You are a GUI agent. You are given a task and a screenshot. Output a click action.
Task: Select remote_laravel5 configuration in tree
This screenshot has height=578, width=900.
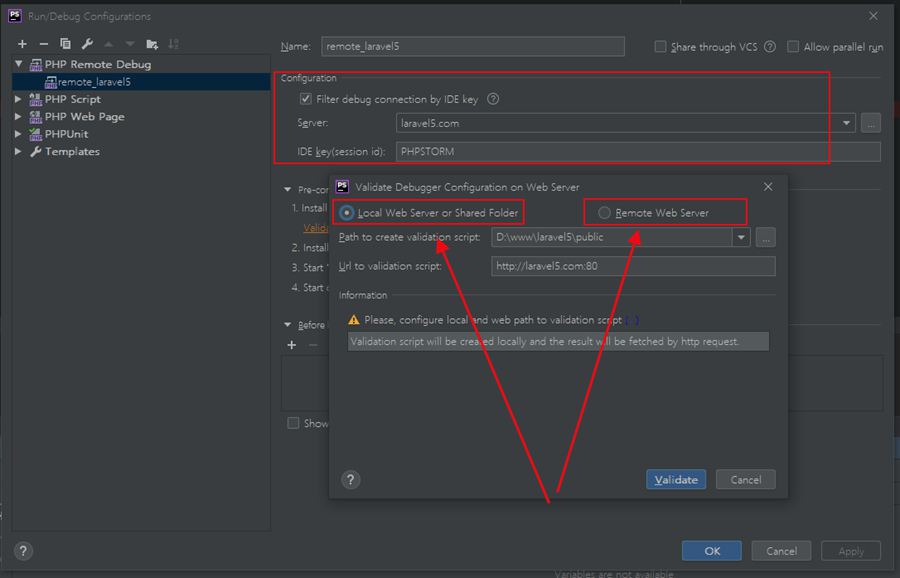94,82
